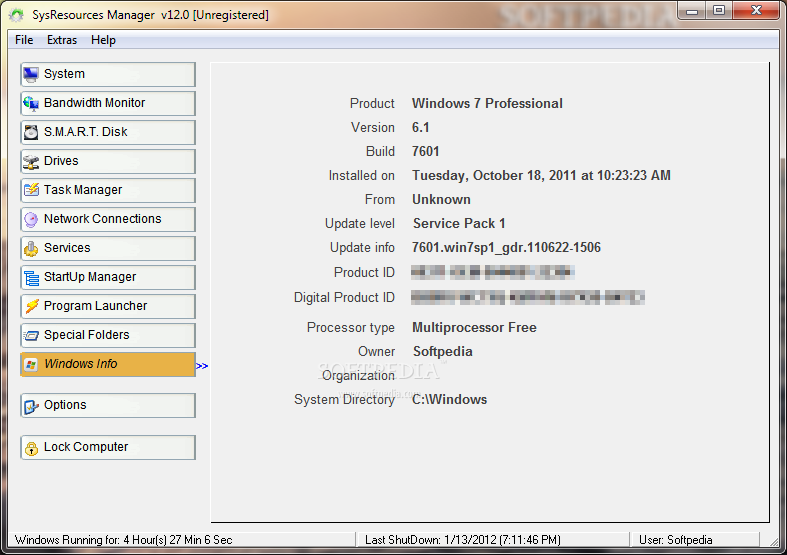View Network Connections label

[102, 219]
